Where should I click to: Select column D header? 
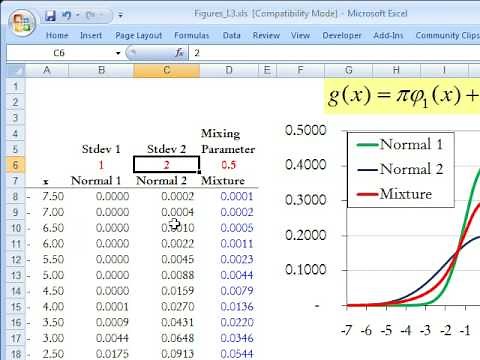pyautogui.click(x=229, y=70)
